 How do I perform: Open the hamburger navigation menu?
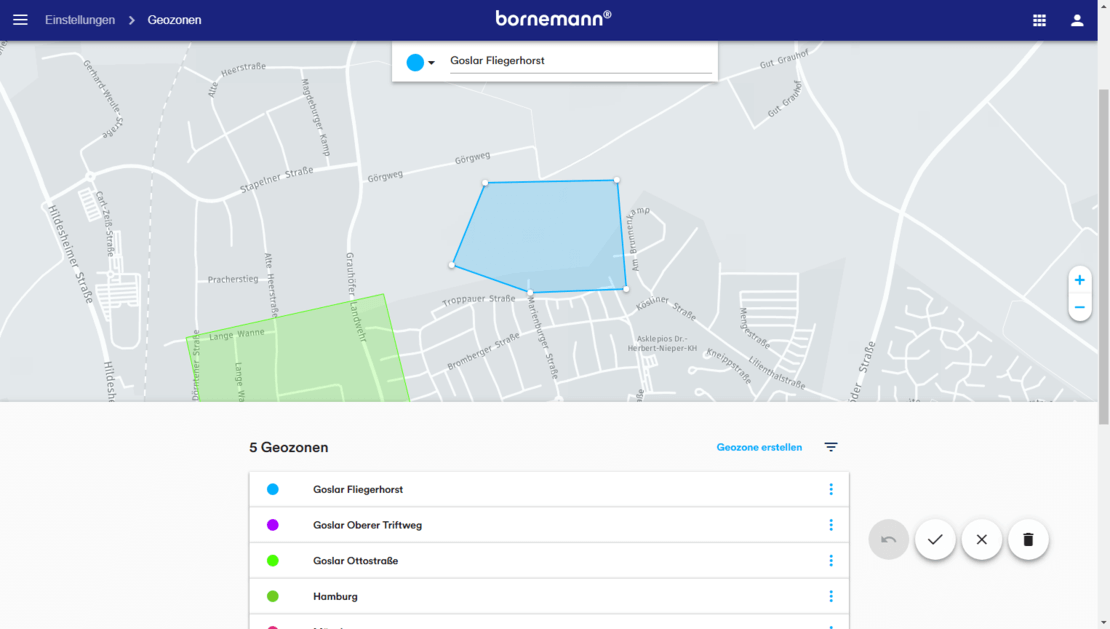click(20, 20)
